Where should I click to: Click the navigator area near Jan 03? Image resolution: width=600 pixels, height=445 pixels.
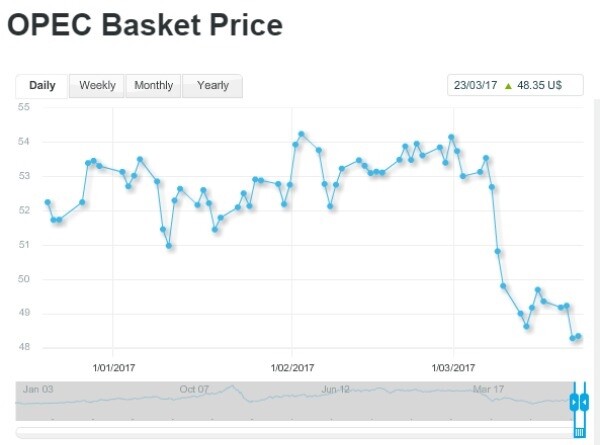40,400
